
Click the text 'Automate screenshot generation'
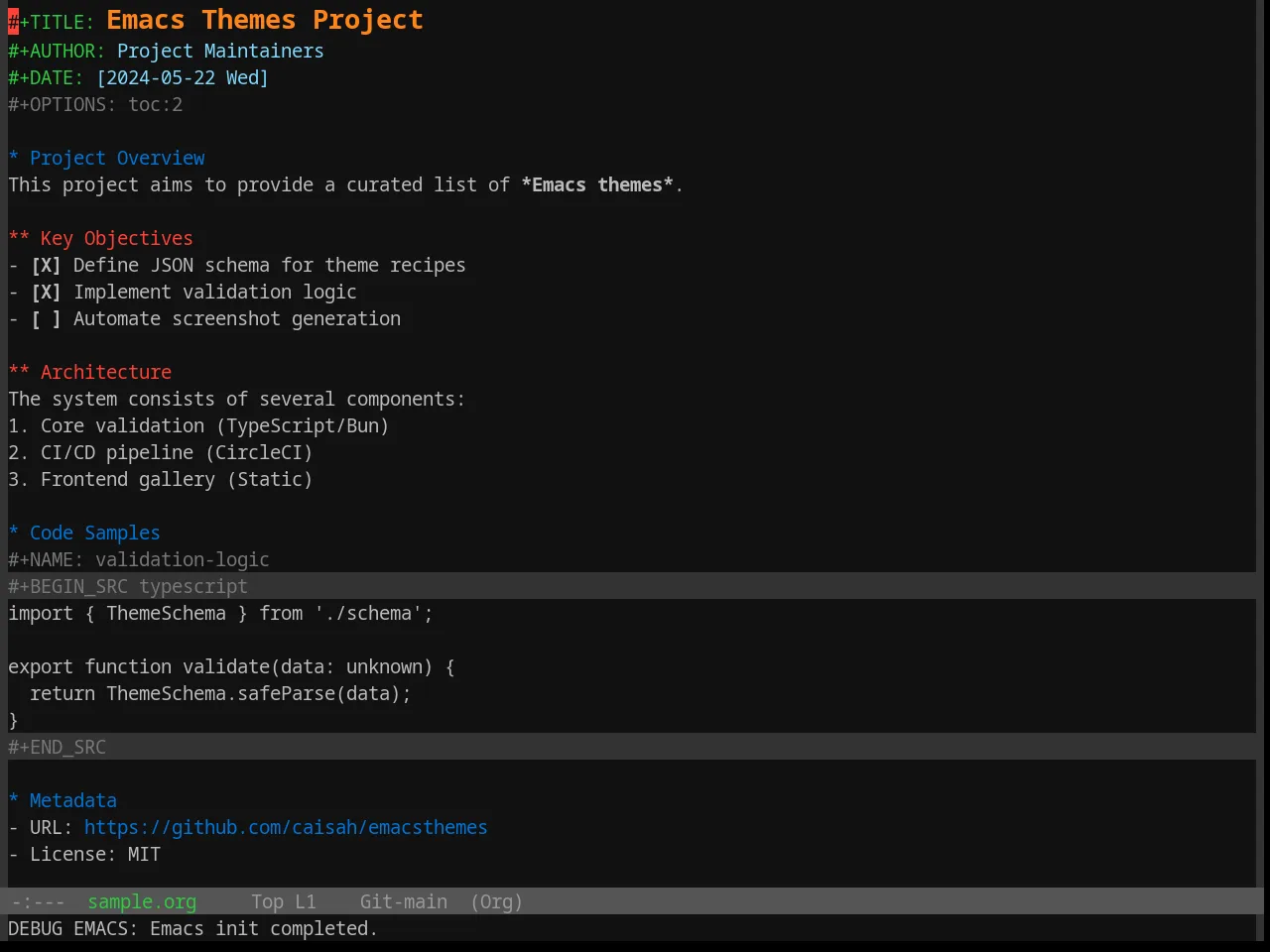pos(237,319)
